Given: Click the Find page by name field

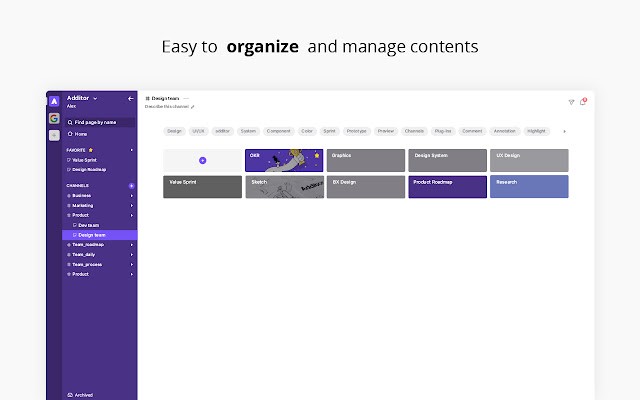Looking at the screenshot, I should pyautogui.click(x=100, y=122).
